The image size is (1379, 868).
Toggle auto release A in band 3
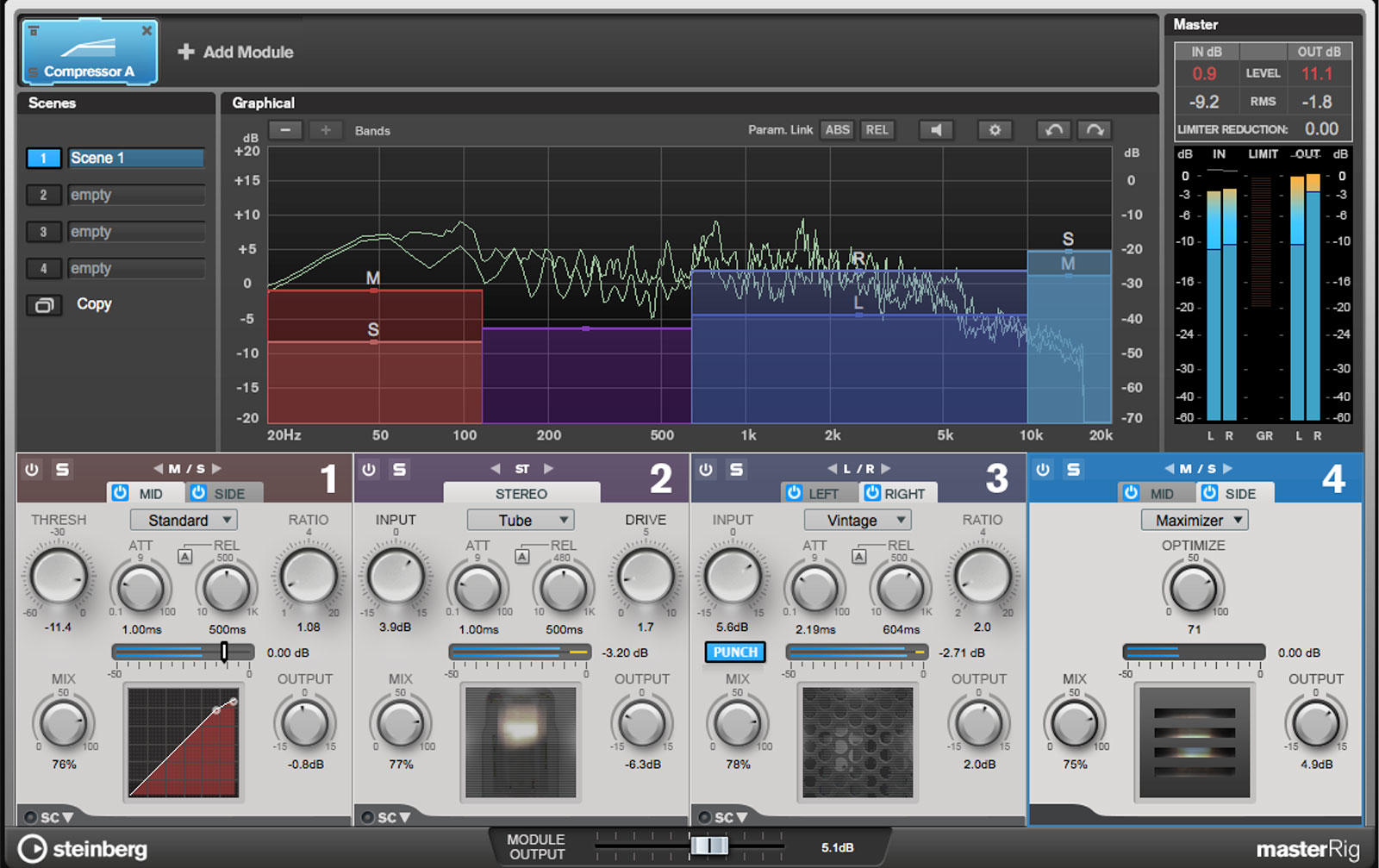[x=858, y=556]
